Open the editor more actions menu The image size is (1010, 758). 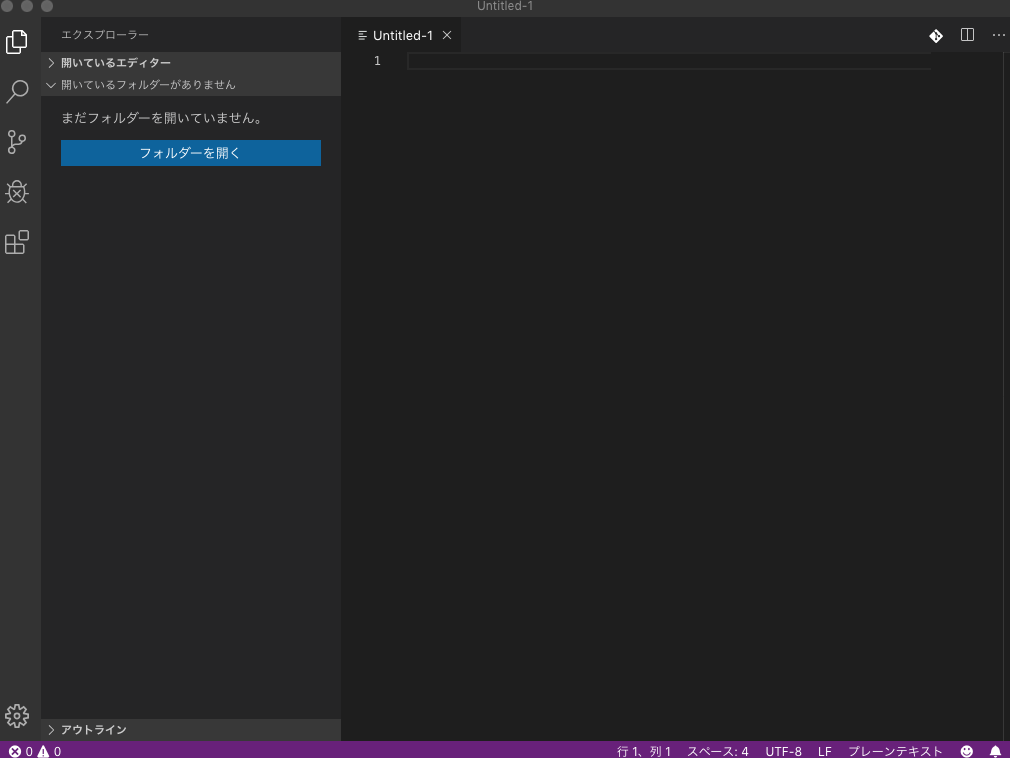click(997, 35)
